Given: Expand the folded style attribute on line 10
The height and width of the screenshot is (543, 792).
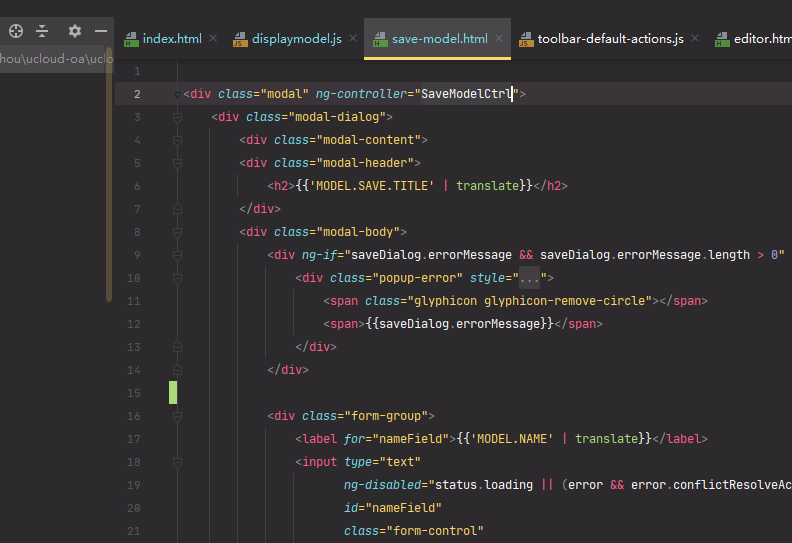Looking at the screenshot, I should [529, 278].
